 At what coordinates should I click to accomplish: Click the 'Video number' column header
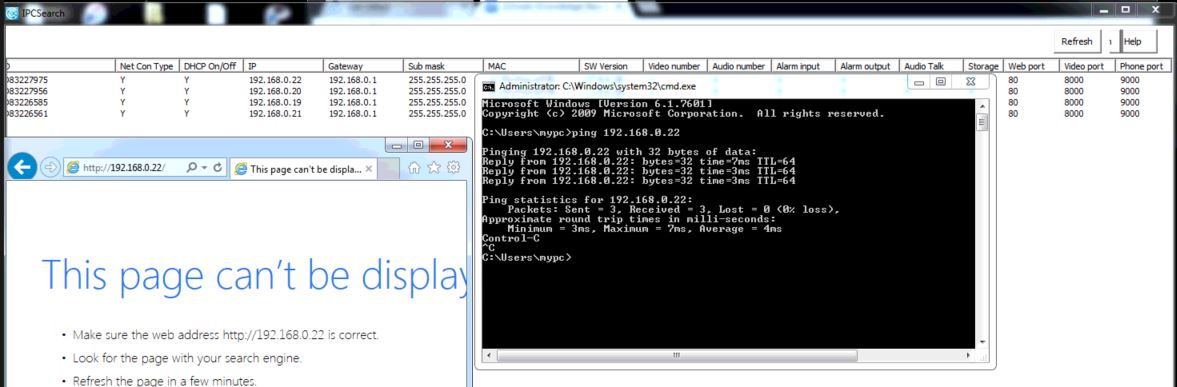coord(676,66)
